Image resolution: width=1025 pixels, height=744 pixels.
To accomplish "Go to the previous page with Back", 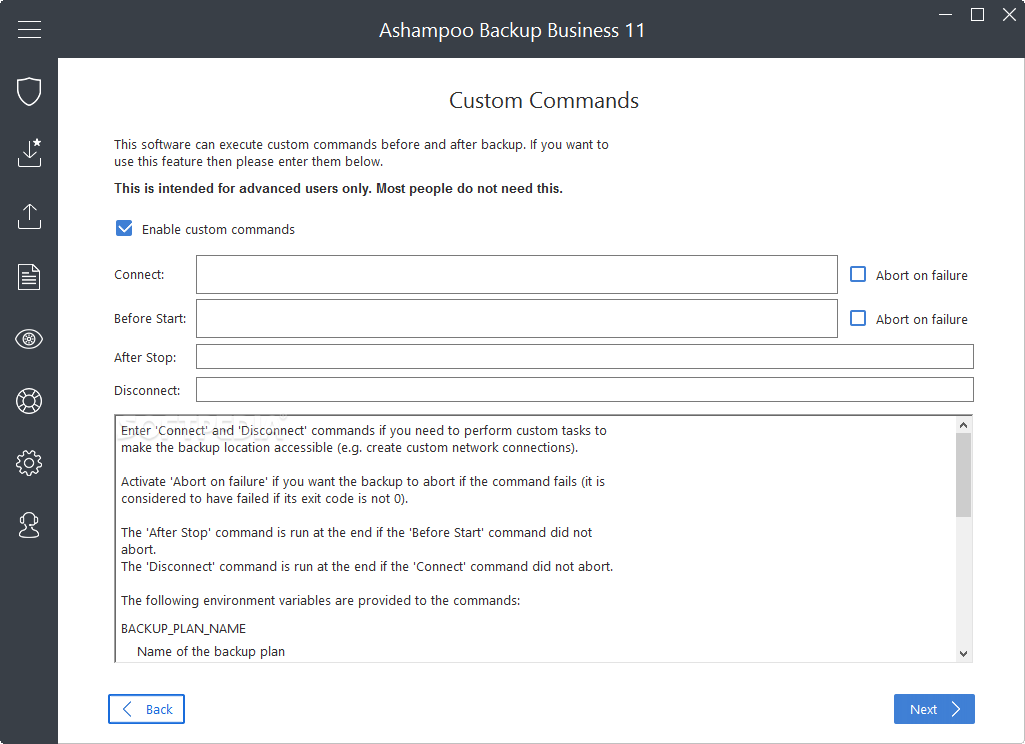I will (x=146, y=709).
